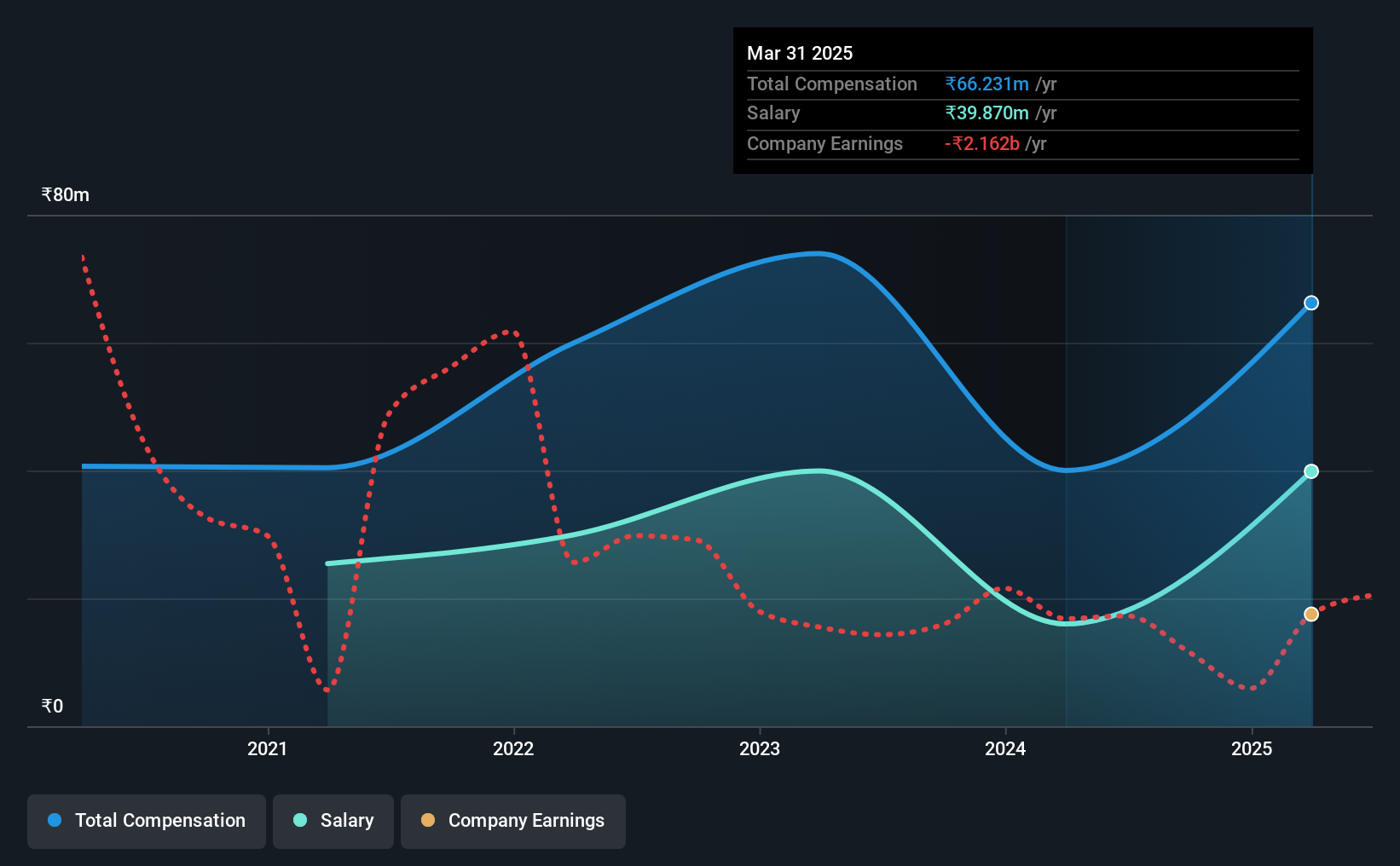1400x866 pixels.
Task: Click the ₹0 y-axis label
Action: pos(53,706)
